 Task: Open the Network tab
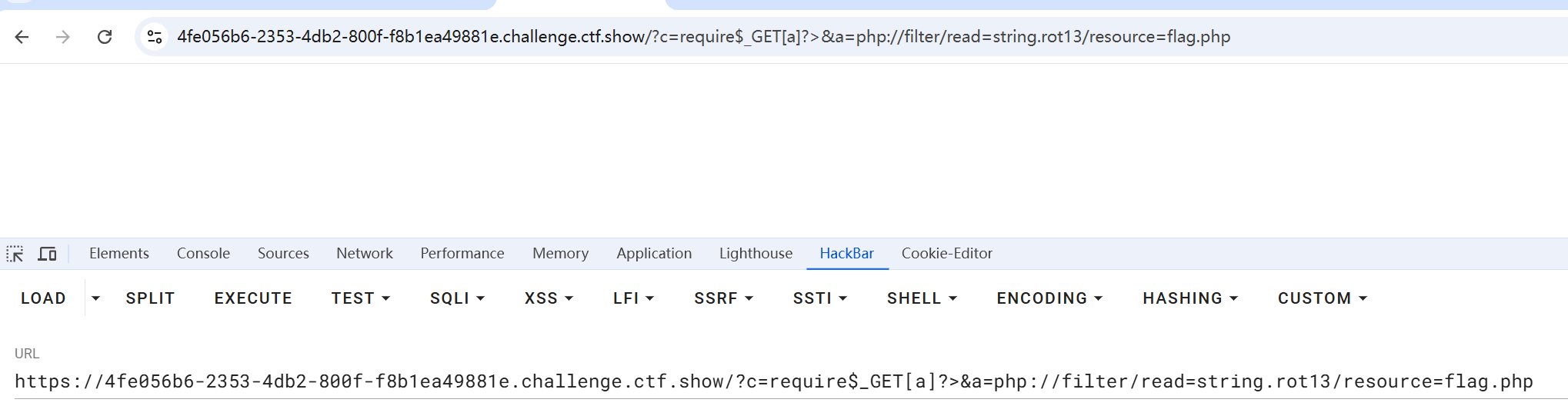coord(365,254)
